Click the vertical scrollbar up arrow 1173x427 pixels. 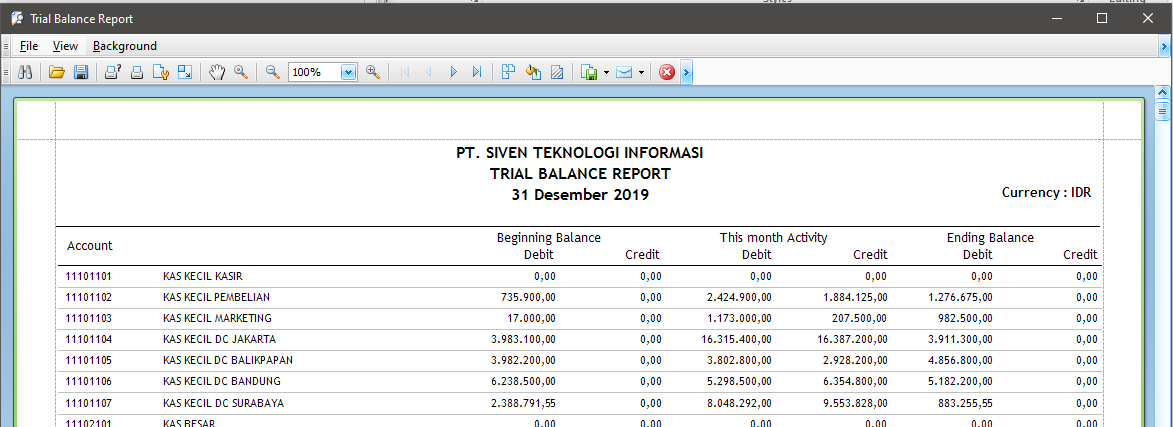pos(1163,92)
